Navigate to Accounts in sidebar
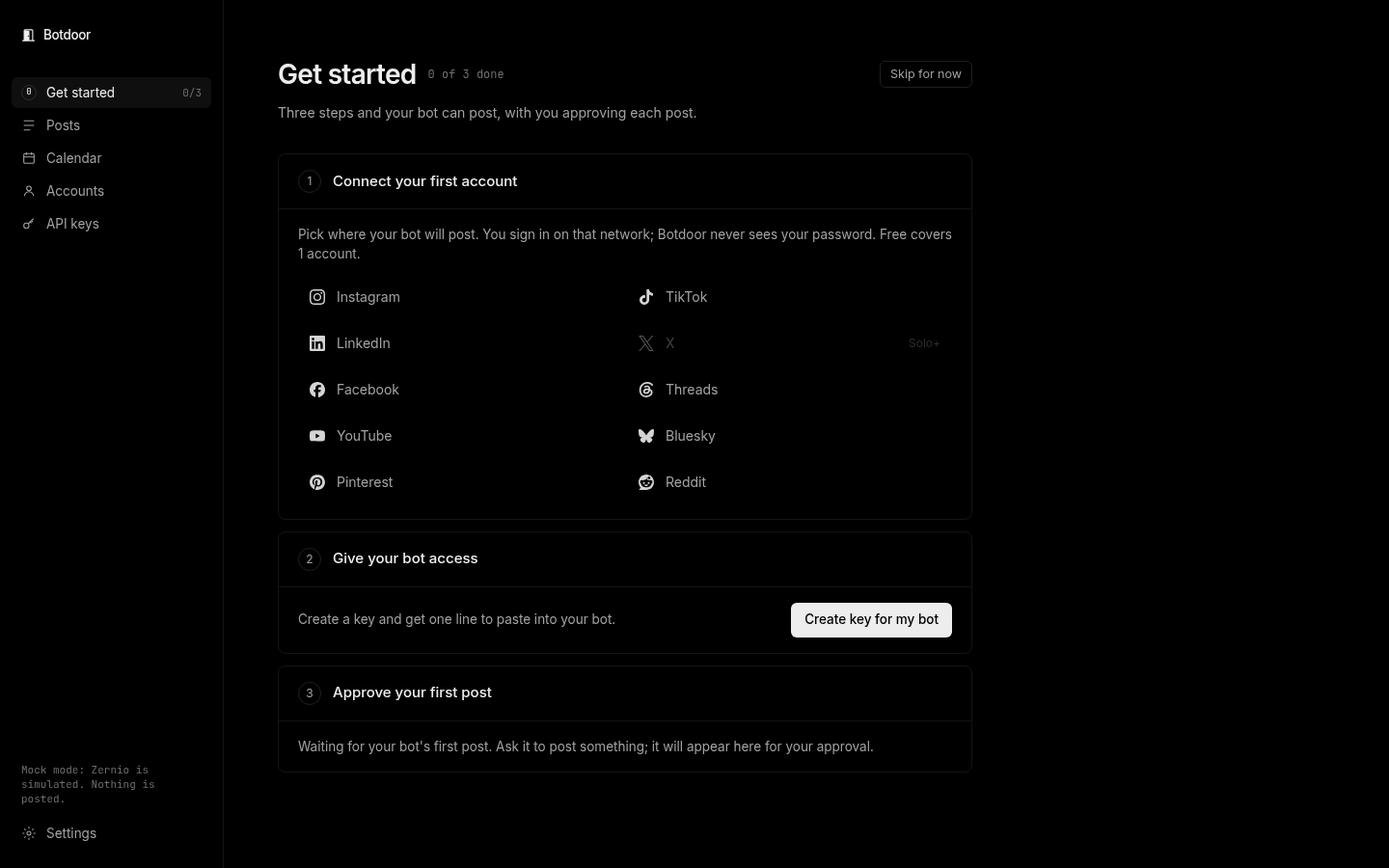The height and width of the screenshot is (868, 1389). pos(111,191)
